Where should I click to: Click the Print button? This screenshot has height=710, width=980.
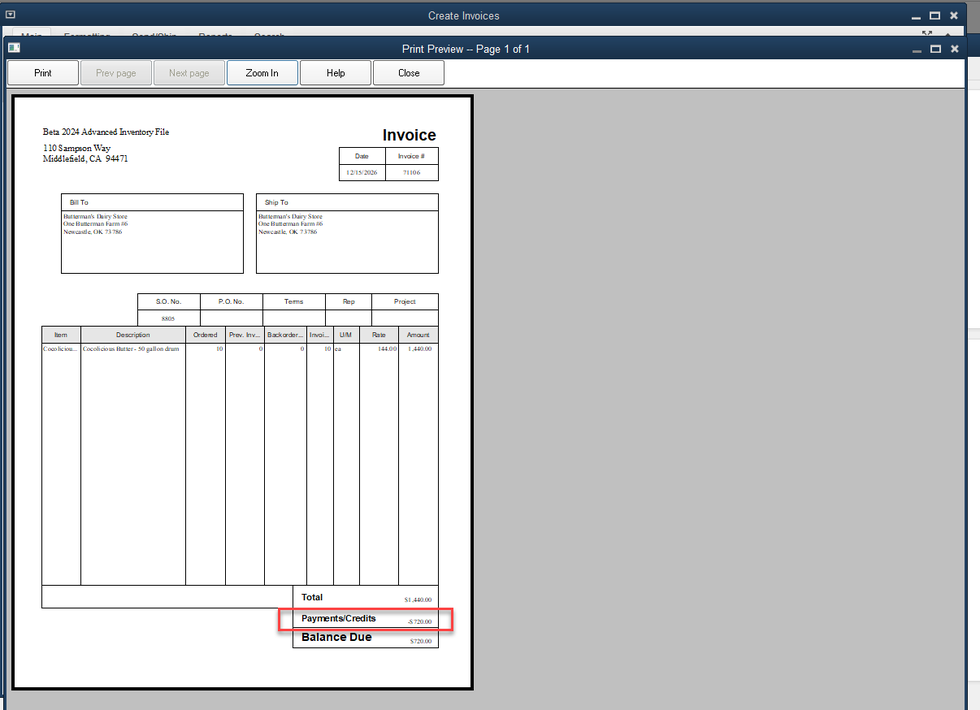[x=43, y=73]
